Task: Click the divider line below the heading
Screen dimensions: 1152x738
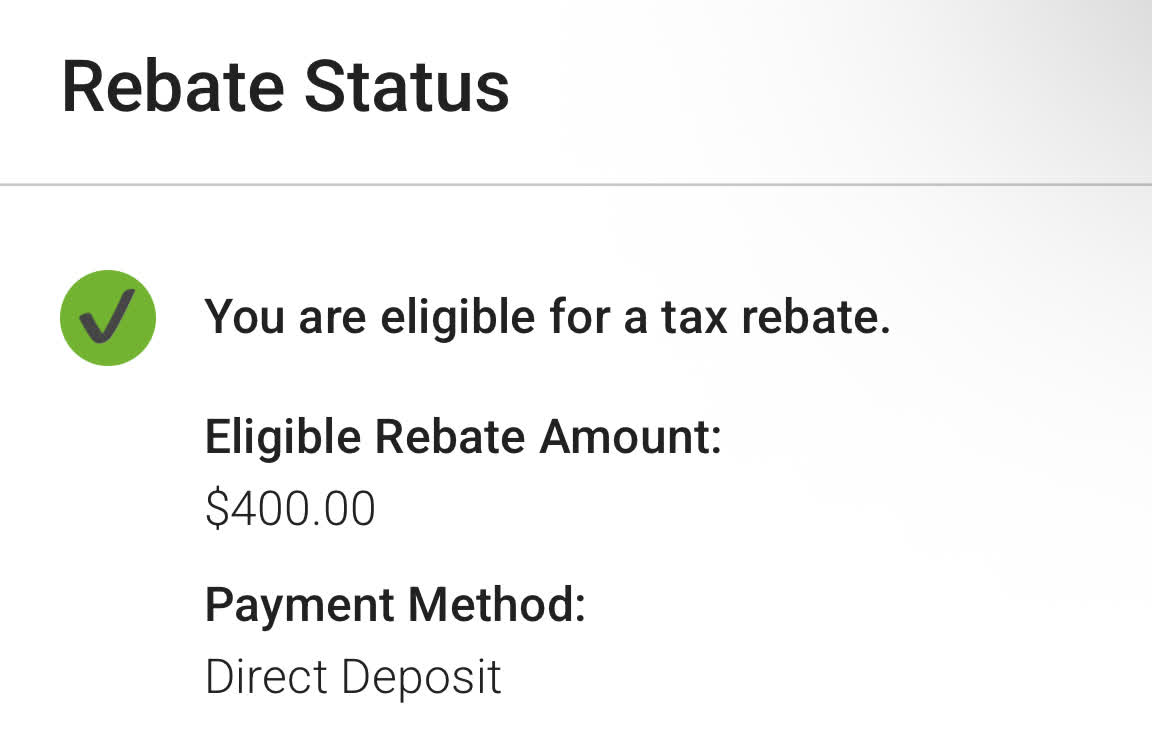Action: tap(576, 185)
